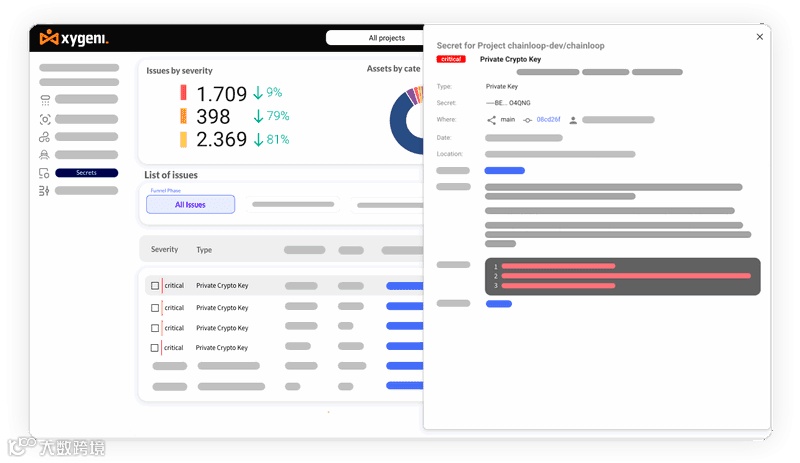The height and width of the screenshot is (463, 800).
Task: Select the All Issues funnel filter
Action: [x=190, y=204]
